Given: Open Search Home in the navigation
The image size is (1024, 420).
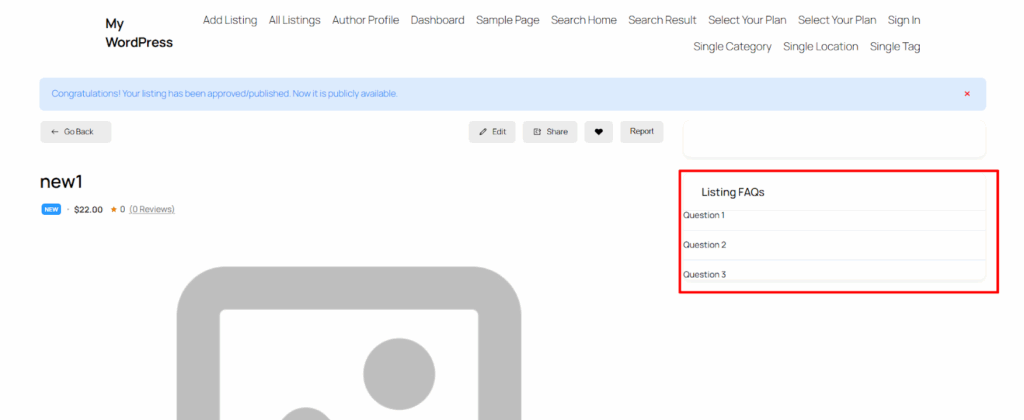Looking at the screenshot, I should (x=583, y=20).
